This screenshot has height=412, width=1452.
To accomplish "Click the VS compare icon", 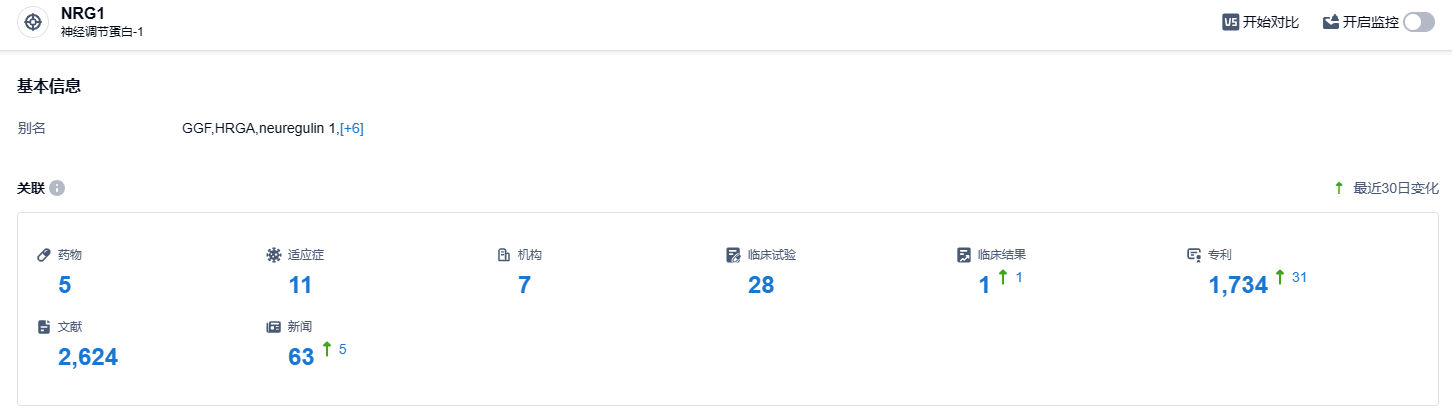I will 1230,22.
